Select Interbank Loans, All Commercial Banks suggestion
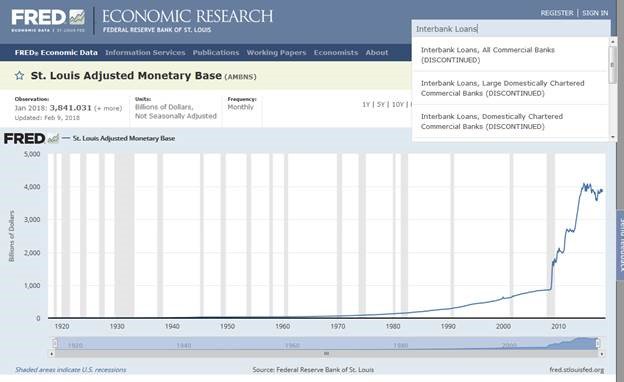 [x=510, y=55]
